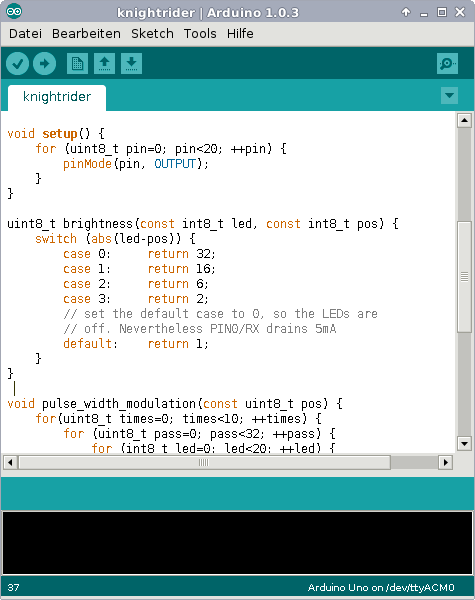Click the 'pinMode(pin, OUTPUT);' line
Image resolution: width=475 pixels, height=600 pixels.
tap(136, 164)
